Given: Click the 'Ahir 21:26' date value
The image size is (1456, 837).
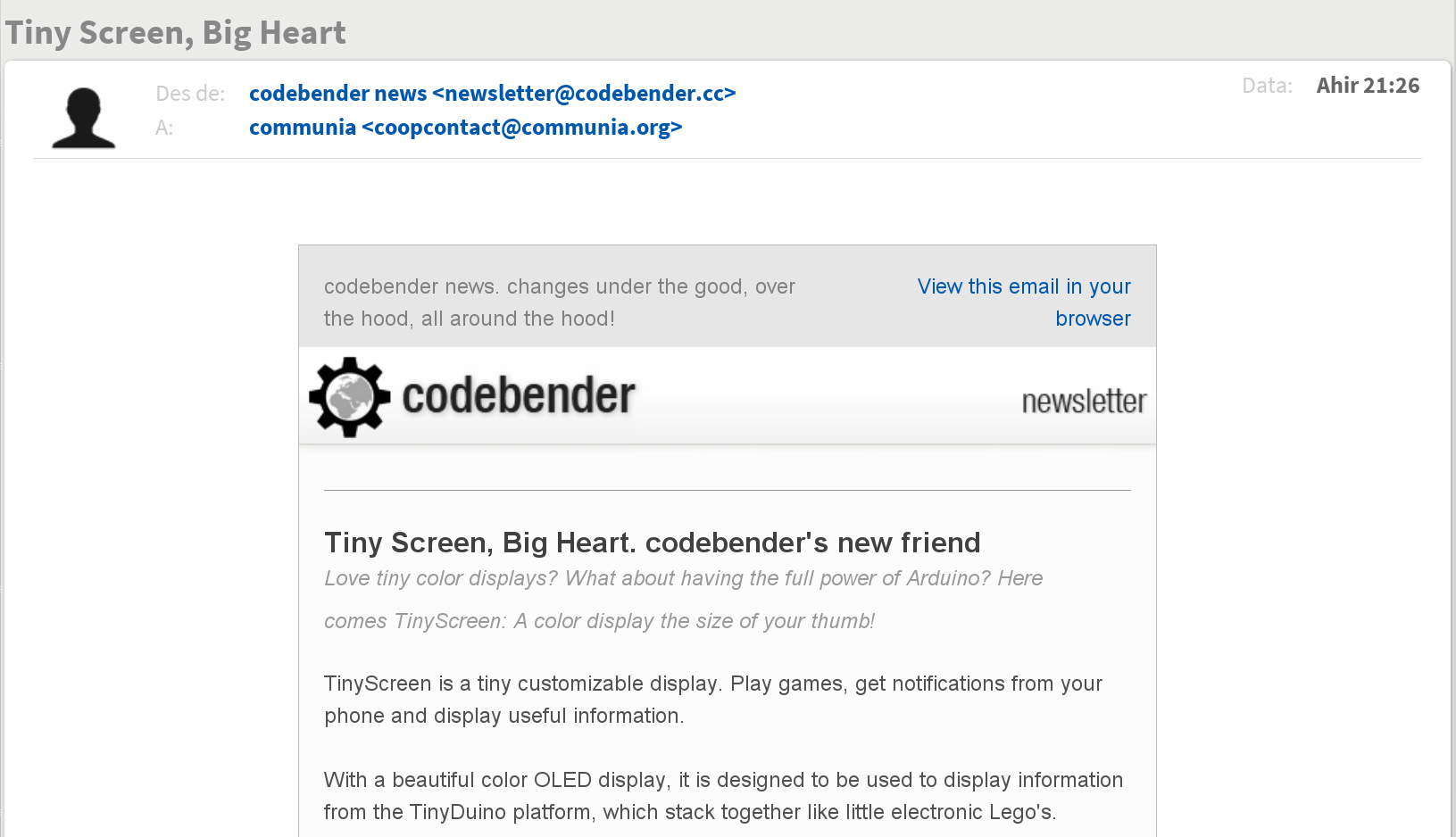Looking at the screenshot, I should click(x=1368, y=86).
